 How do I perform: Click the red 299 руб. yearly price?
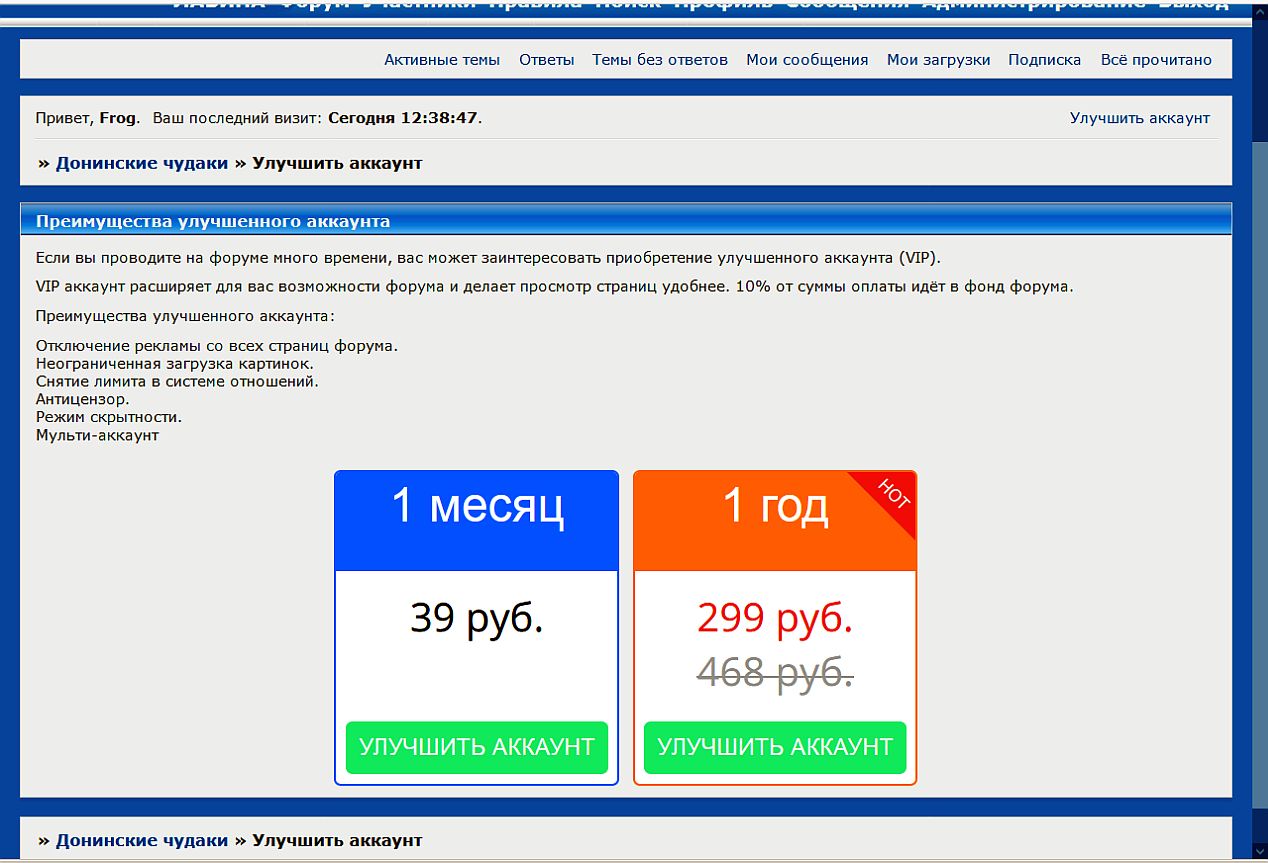pyautogui.click(x=774, y=618)
